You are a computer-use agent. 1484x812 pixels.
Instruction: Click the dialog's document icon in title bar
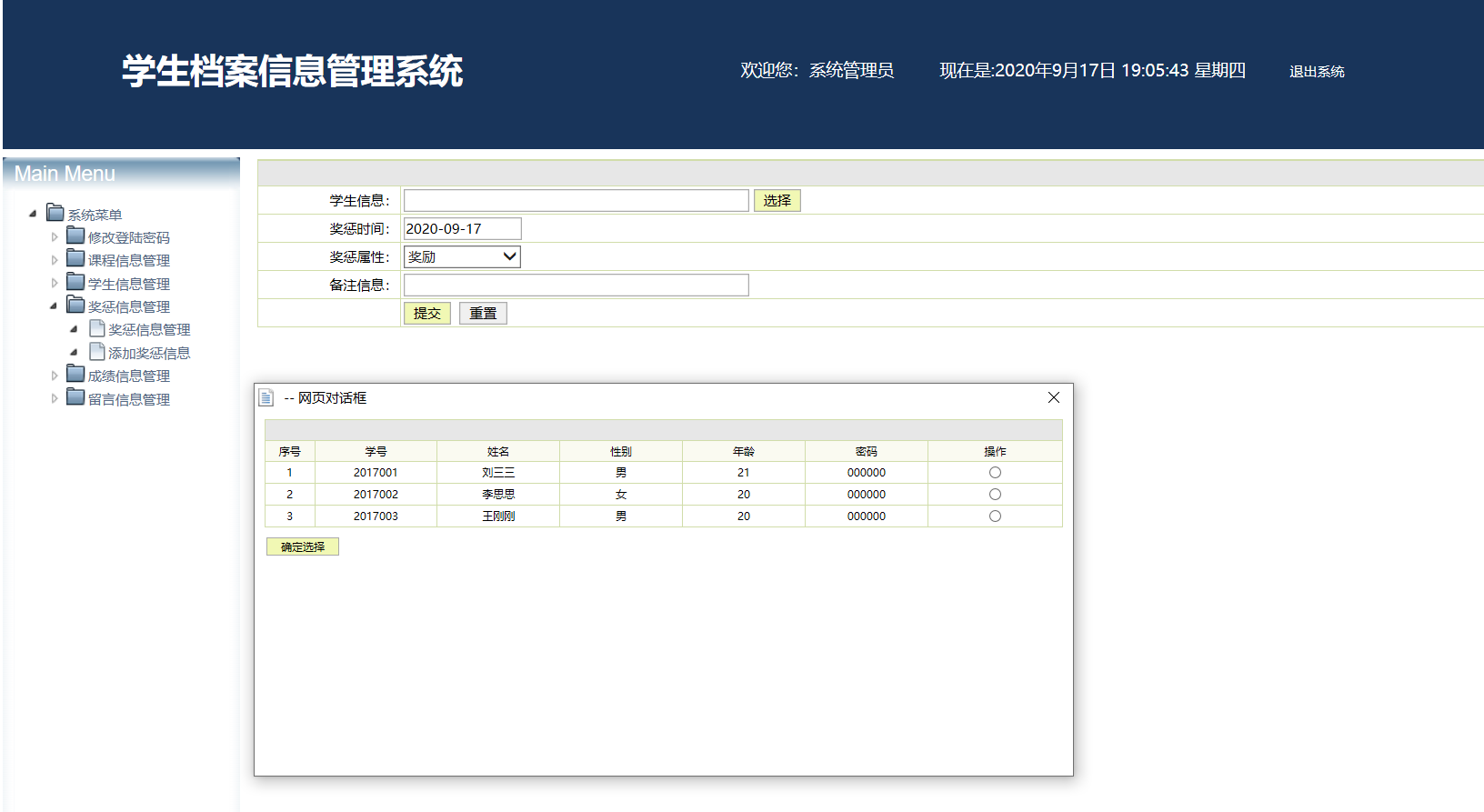coord(266,398)
